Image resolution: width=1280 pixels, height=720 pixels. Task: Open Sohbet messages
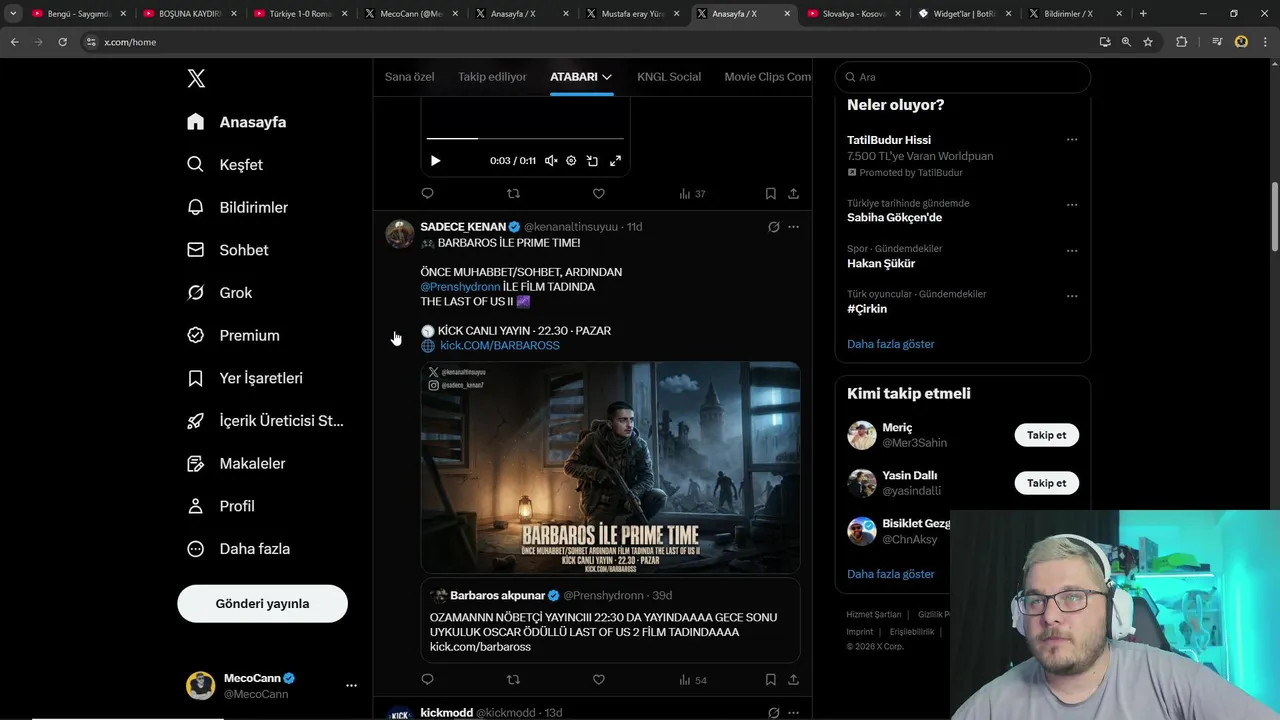[x=228, y=250]
